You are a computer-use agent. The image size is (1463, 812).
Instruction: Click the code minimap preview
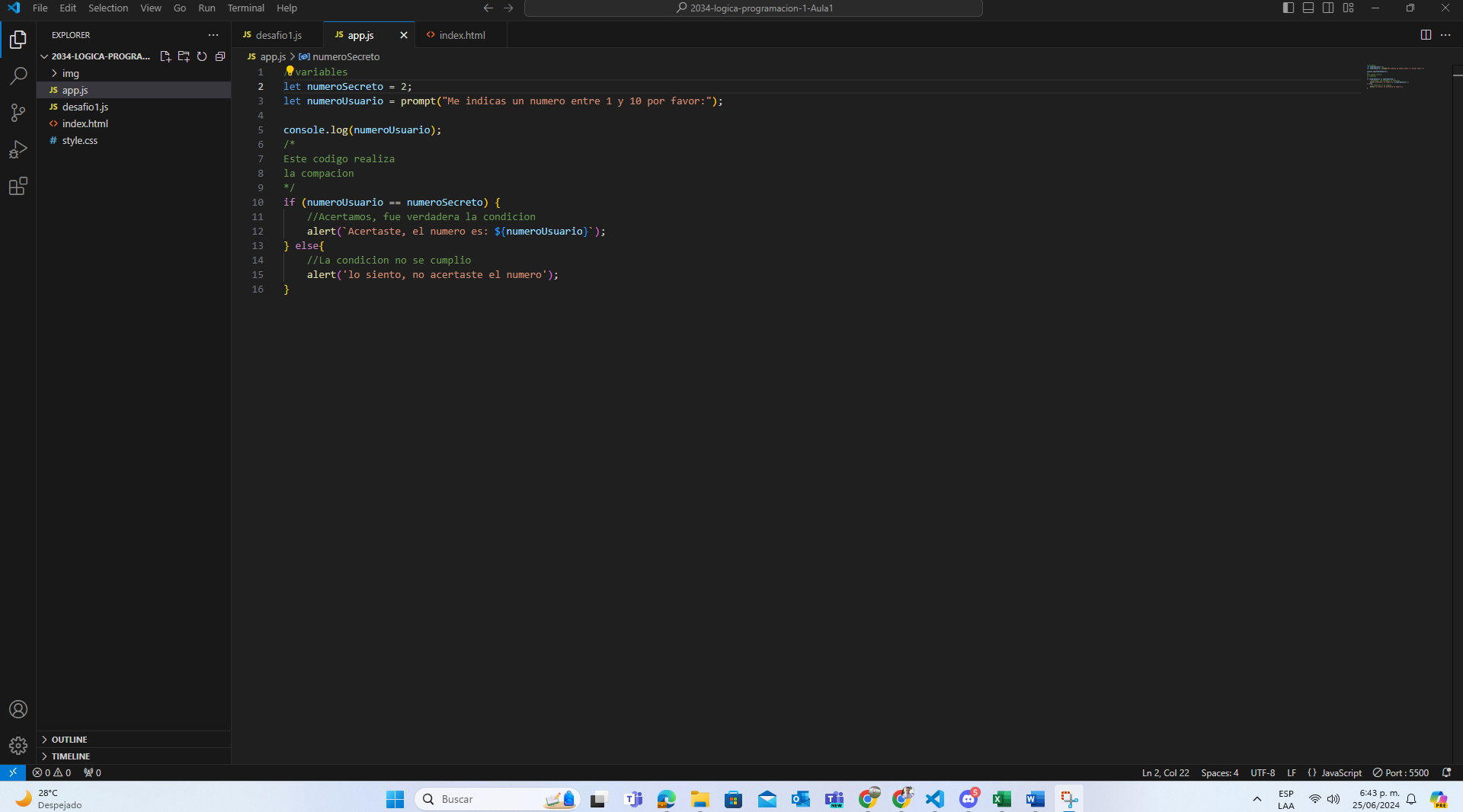pos(1395,77)
